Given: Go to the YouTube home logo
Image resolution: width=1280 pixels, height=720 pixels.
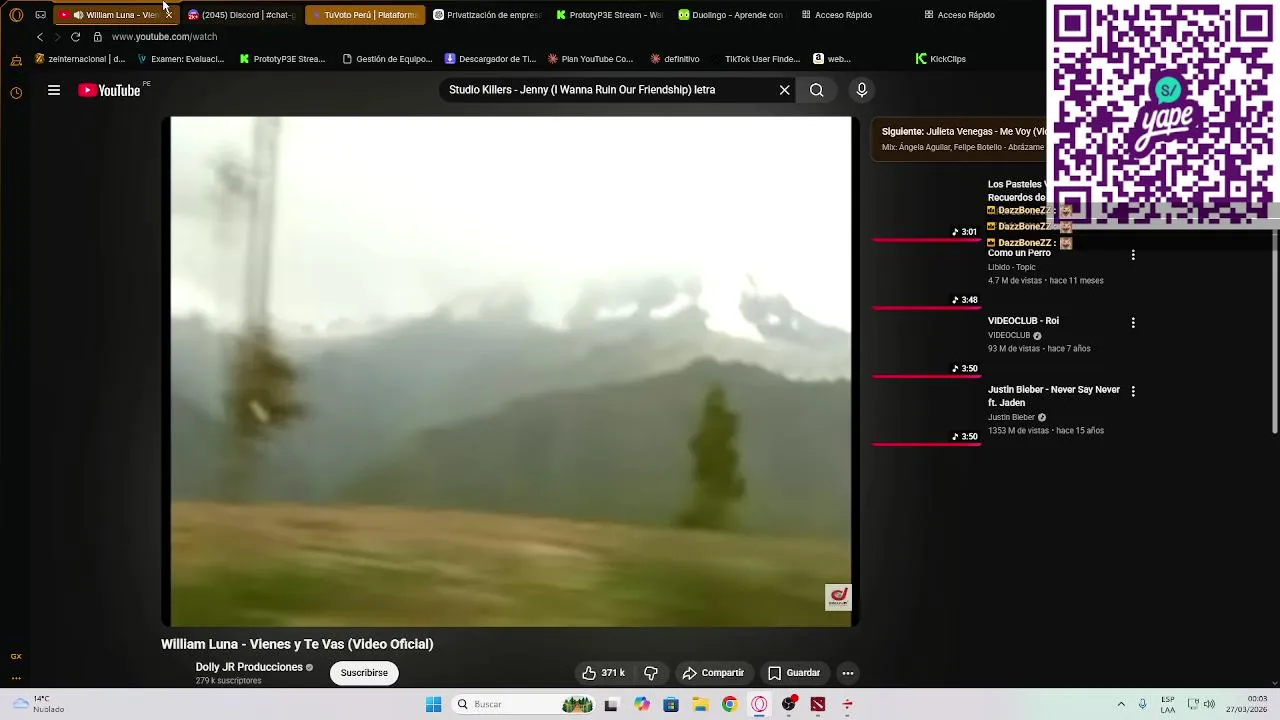Looking at the screenshot, I should 110,90.
